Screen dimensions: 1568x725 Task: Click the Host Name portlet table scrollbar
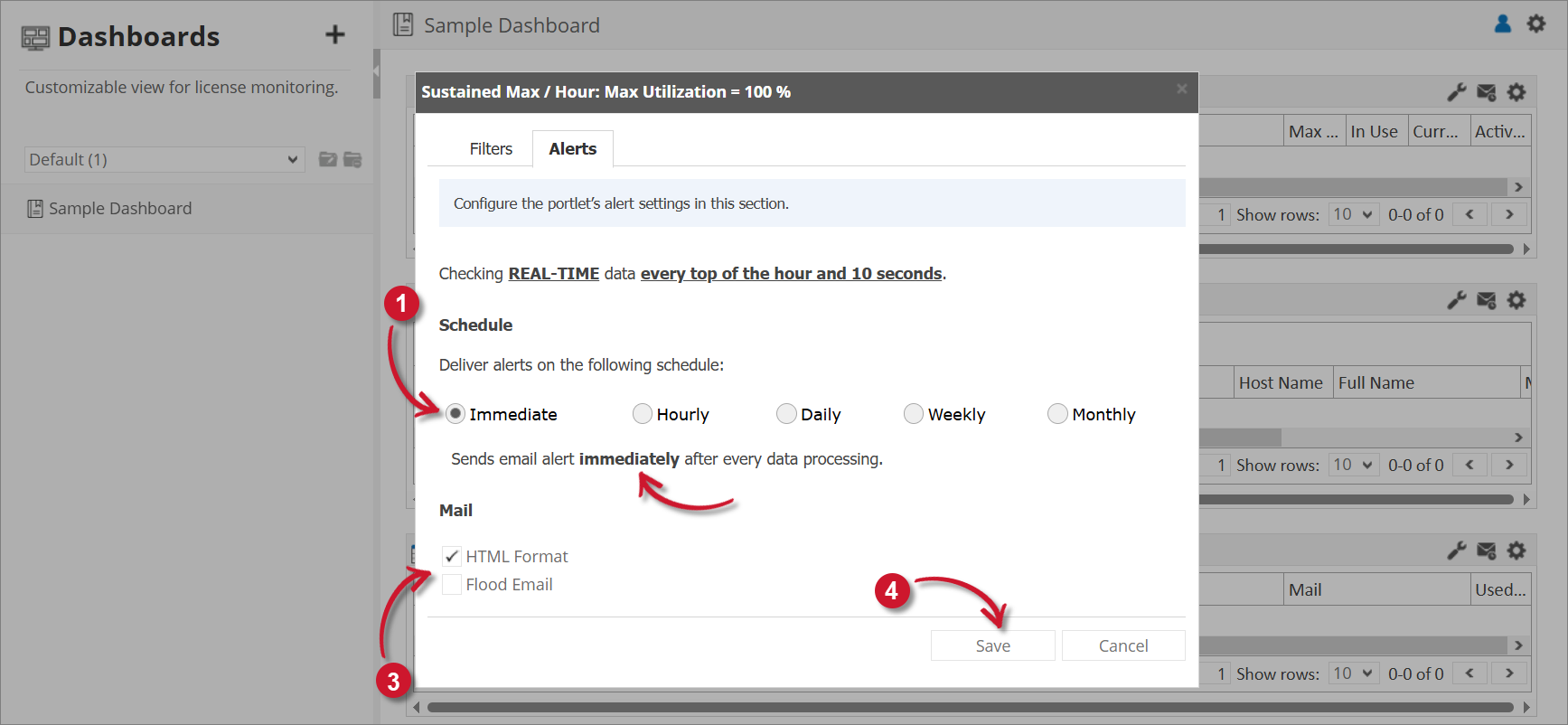tap(1240, 437)
